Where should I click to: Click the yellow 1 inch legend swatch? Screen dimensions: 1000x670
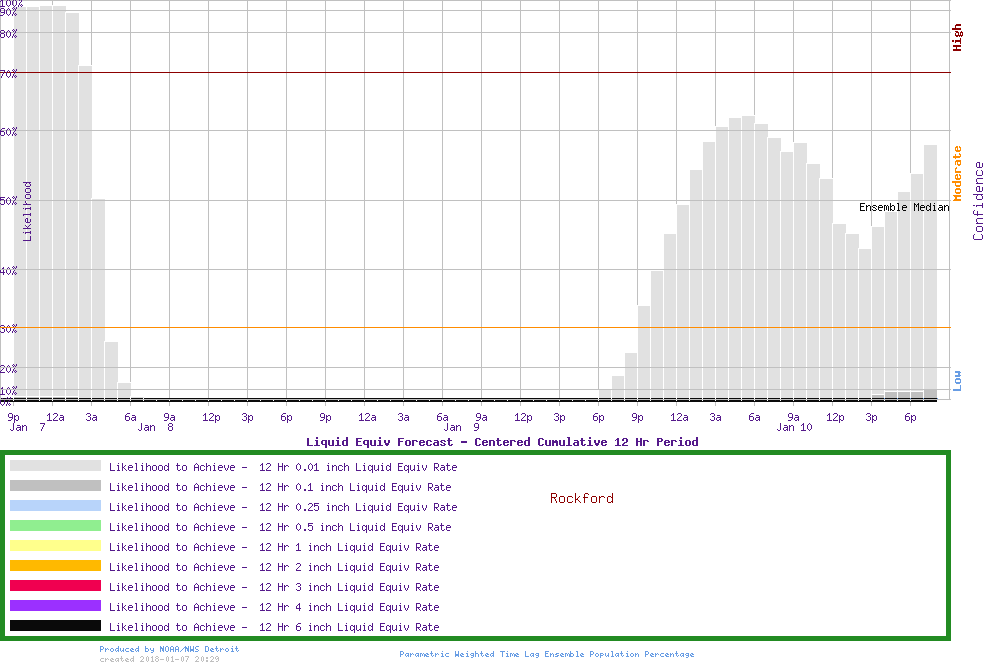(x=55, y=546)
